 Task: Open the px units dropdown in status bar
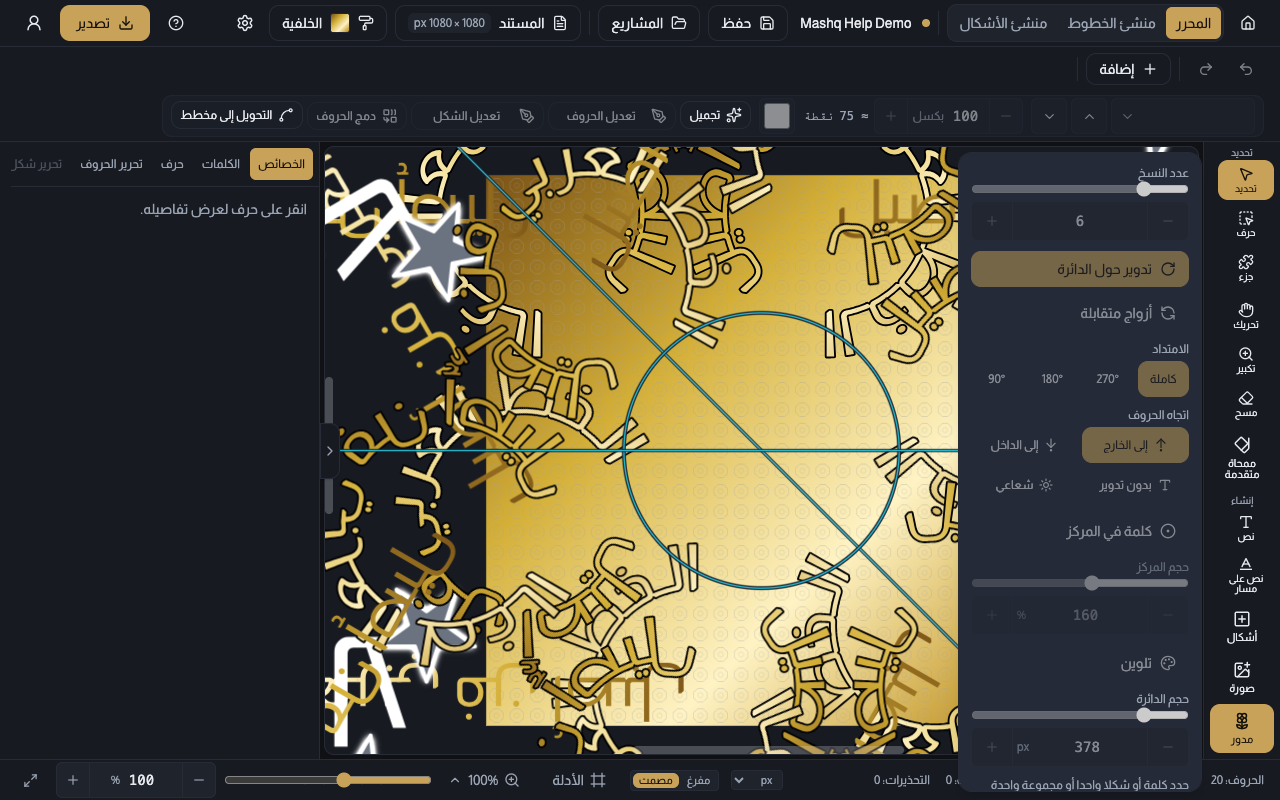click(757, 780)
